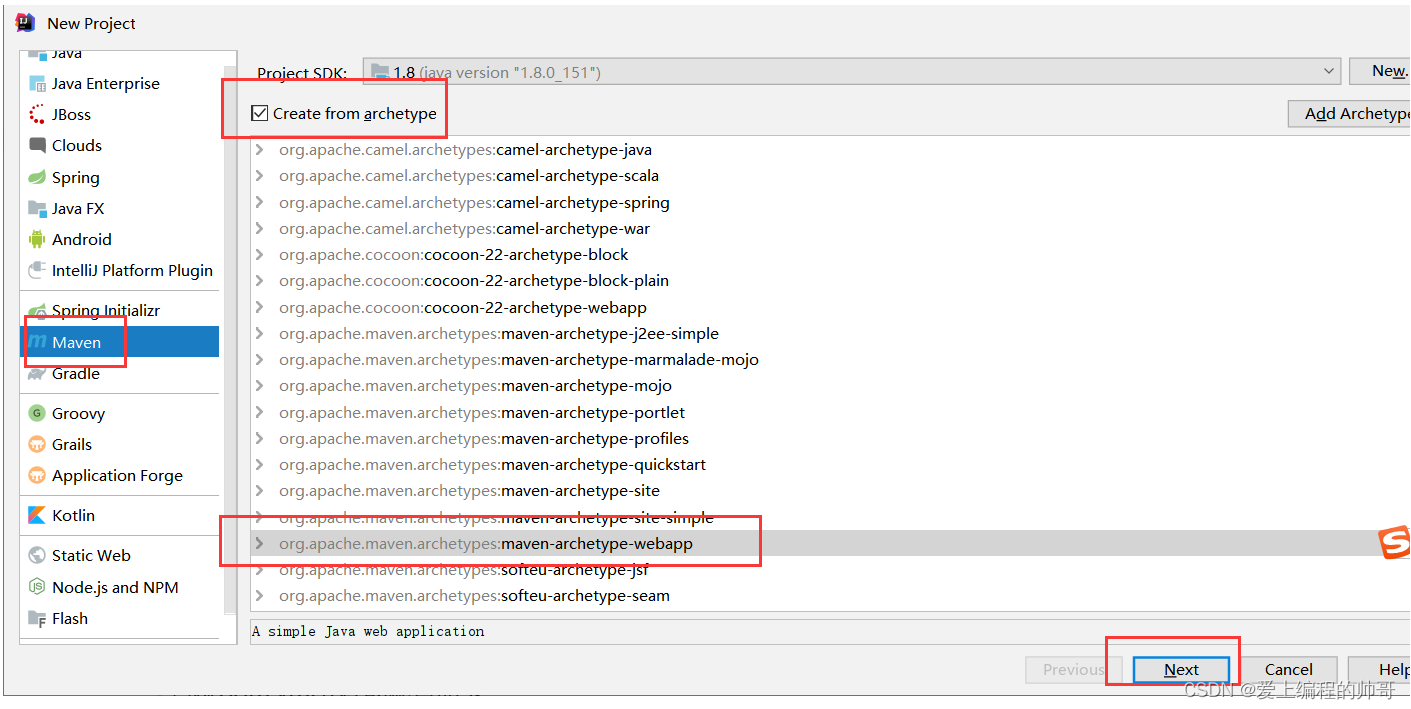Click the IntelliJ Platform Plugin icon

(37, 271)
